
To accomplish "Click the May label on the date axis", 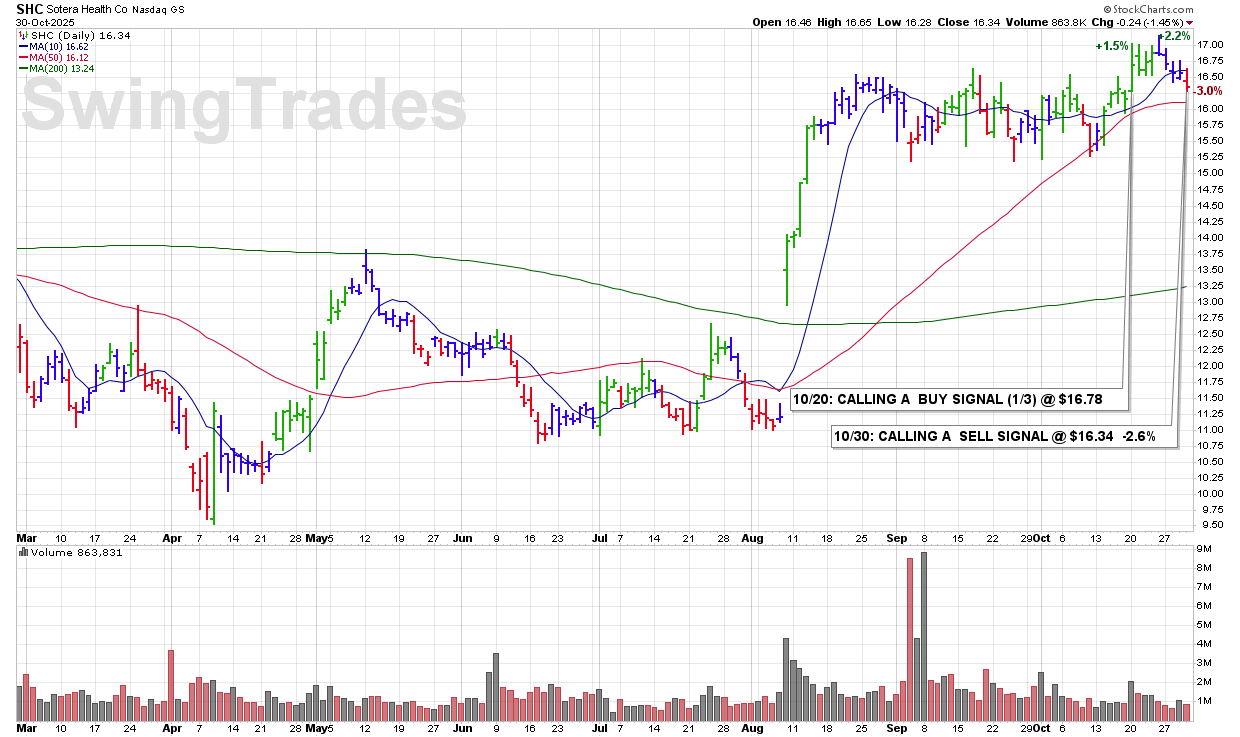I will (x=318, y=537).
